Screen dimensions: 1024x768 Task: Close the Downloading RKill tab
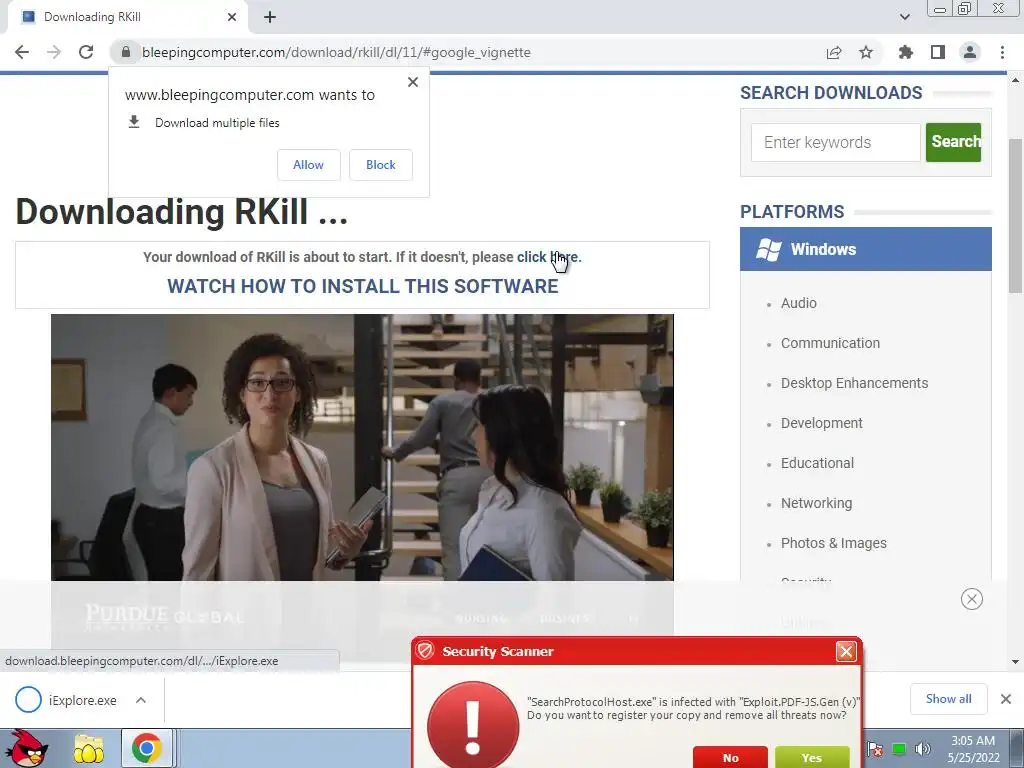(232, 17)
